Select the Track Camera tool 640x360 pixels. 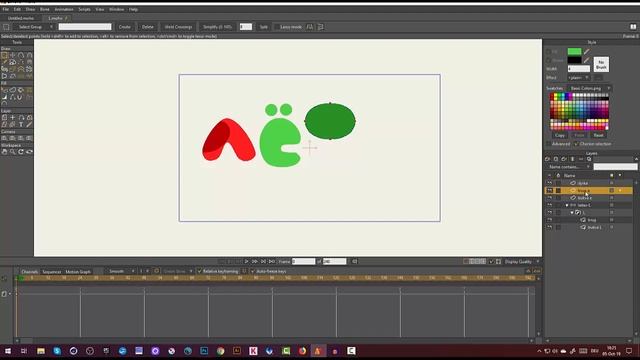pos(4,138)
